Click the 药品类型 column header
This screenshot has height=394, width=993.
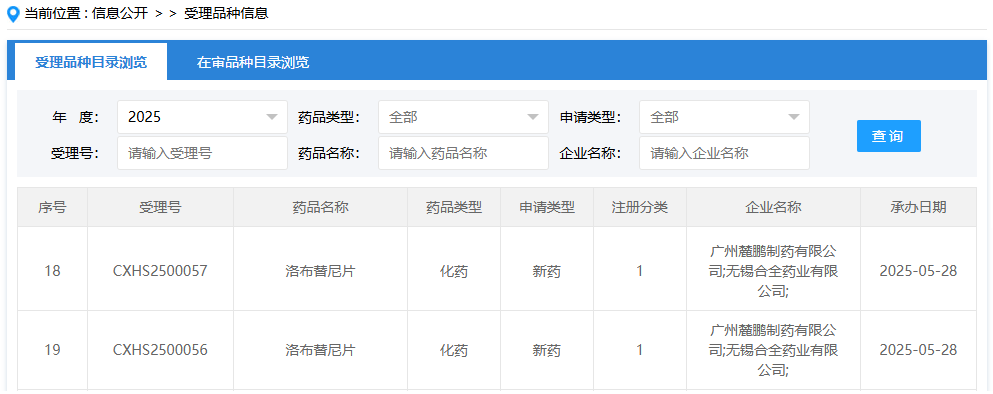point(454,207)
